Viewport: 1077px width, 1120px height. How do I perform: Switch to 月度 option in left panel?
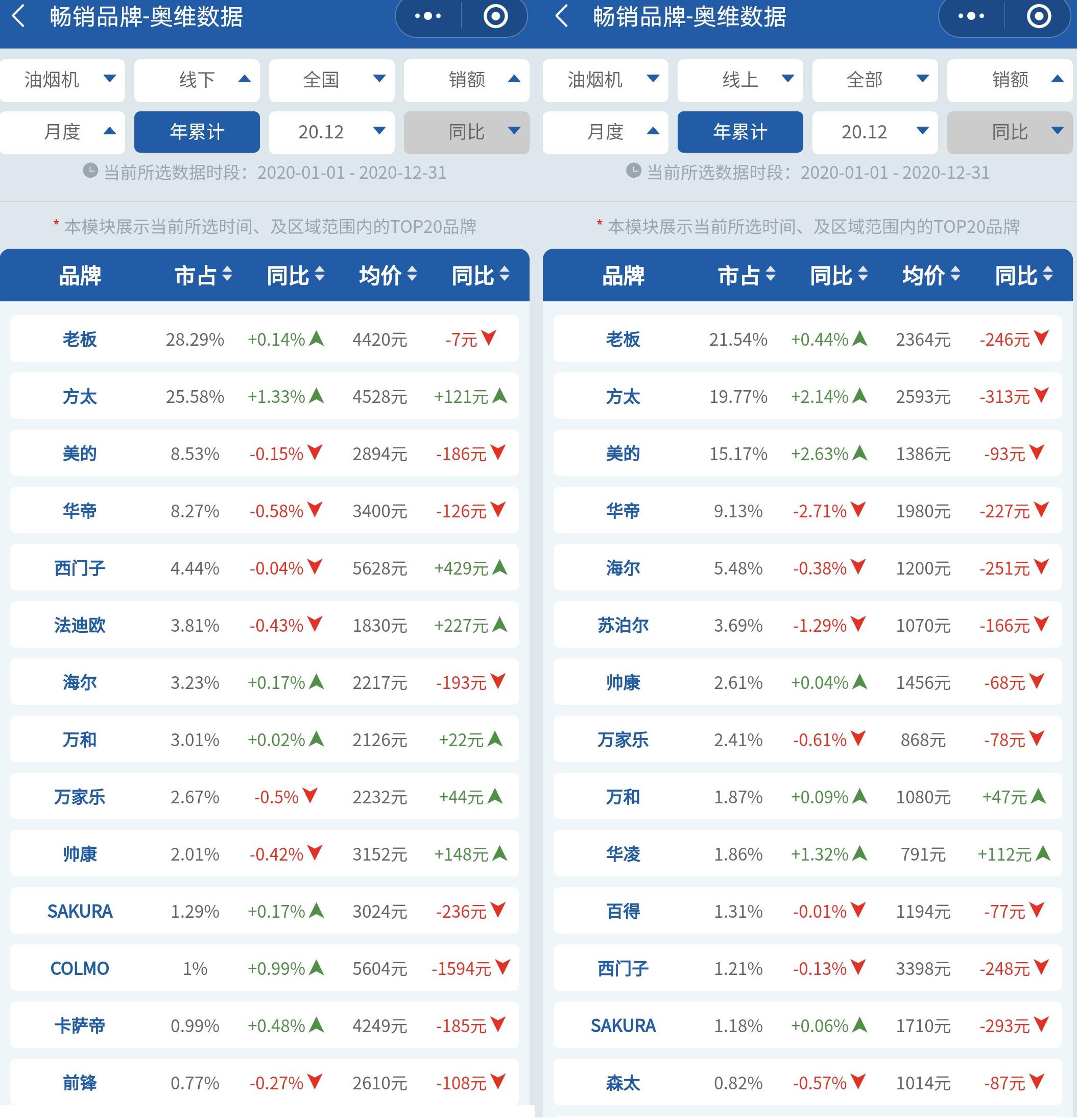click(x=62, y=132)
